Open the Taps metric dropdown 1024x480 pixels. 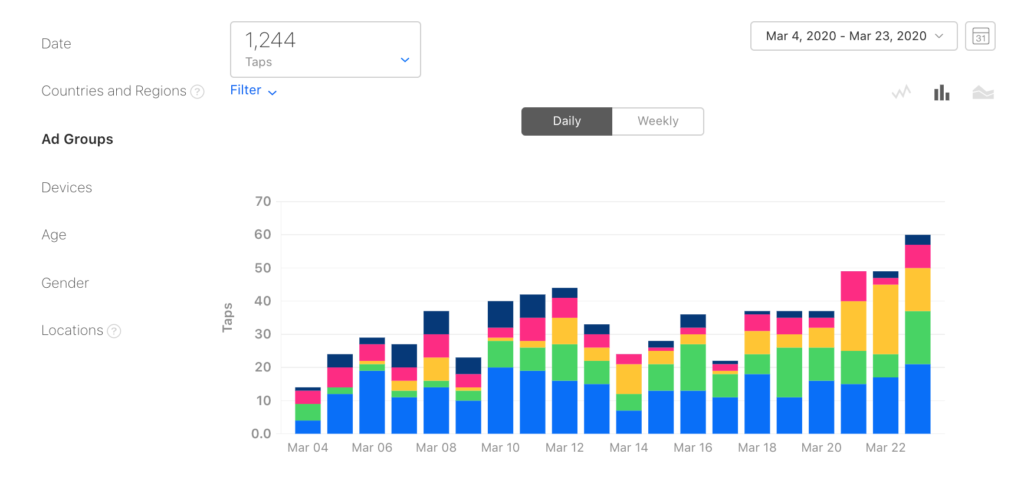(x=325, y=50)
